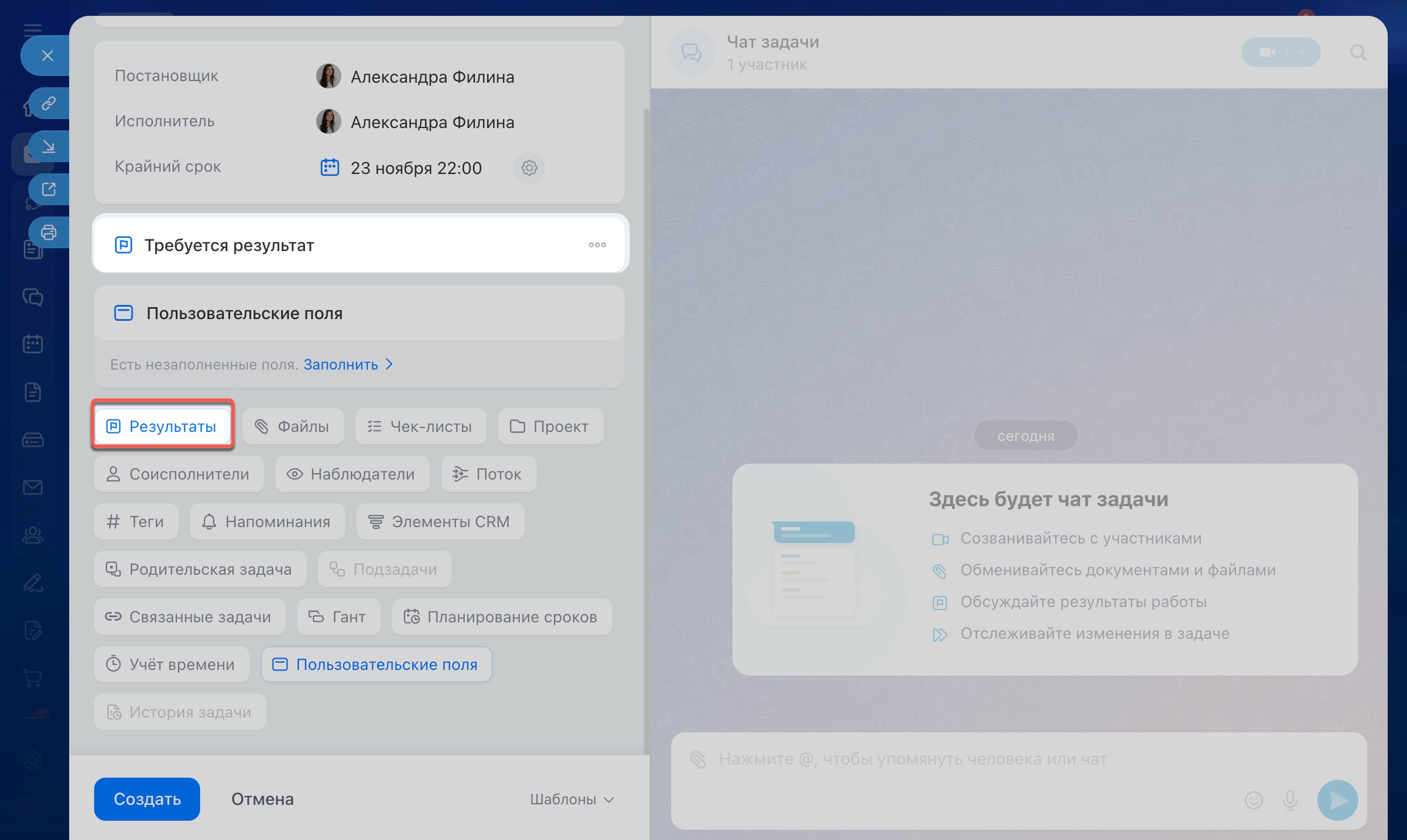1407x840 pixels.
Task: Expand the Шаблоны dropdown
Action: (571, 799)
